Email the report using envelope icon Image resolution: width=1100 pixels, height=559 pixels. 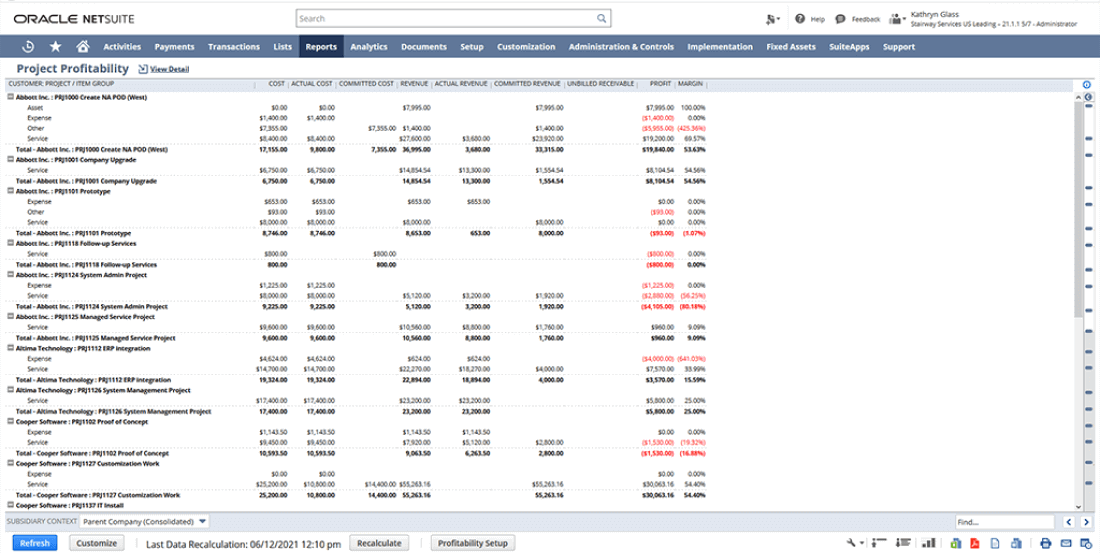tap(1066, 543)
